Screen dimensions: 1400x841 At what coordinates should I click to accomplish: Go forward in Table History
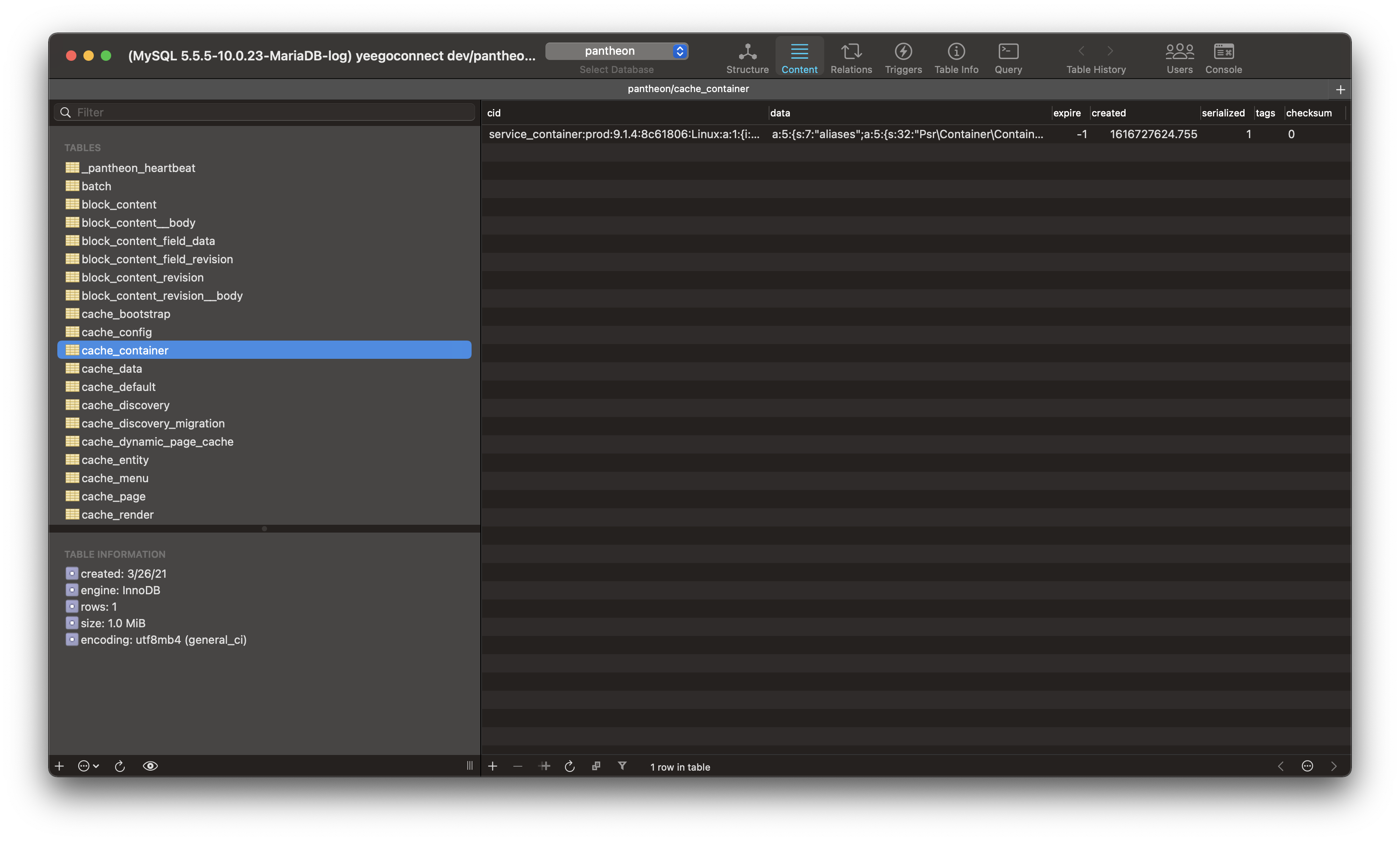(1110, 51)
